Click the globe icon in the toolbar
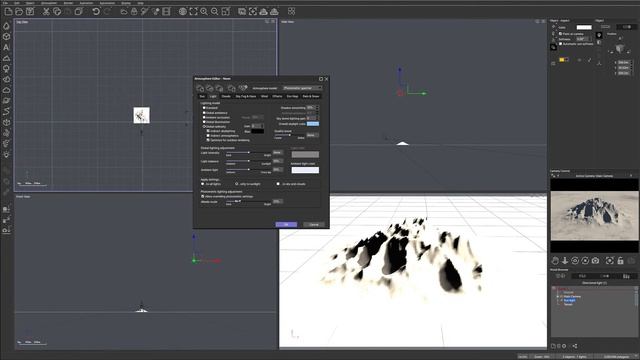 click(x=183, y=11)
